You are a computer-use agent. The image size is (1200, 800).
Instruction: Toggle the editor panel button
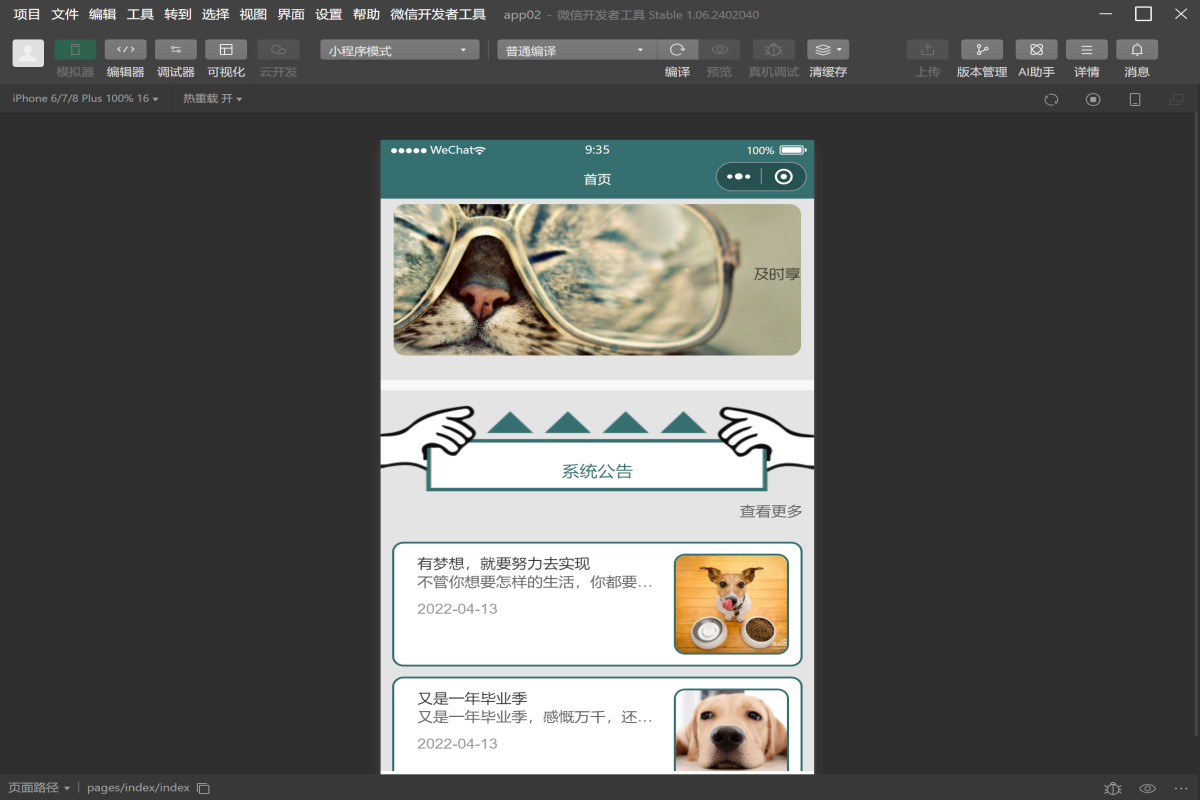pos(125,50)
